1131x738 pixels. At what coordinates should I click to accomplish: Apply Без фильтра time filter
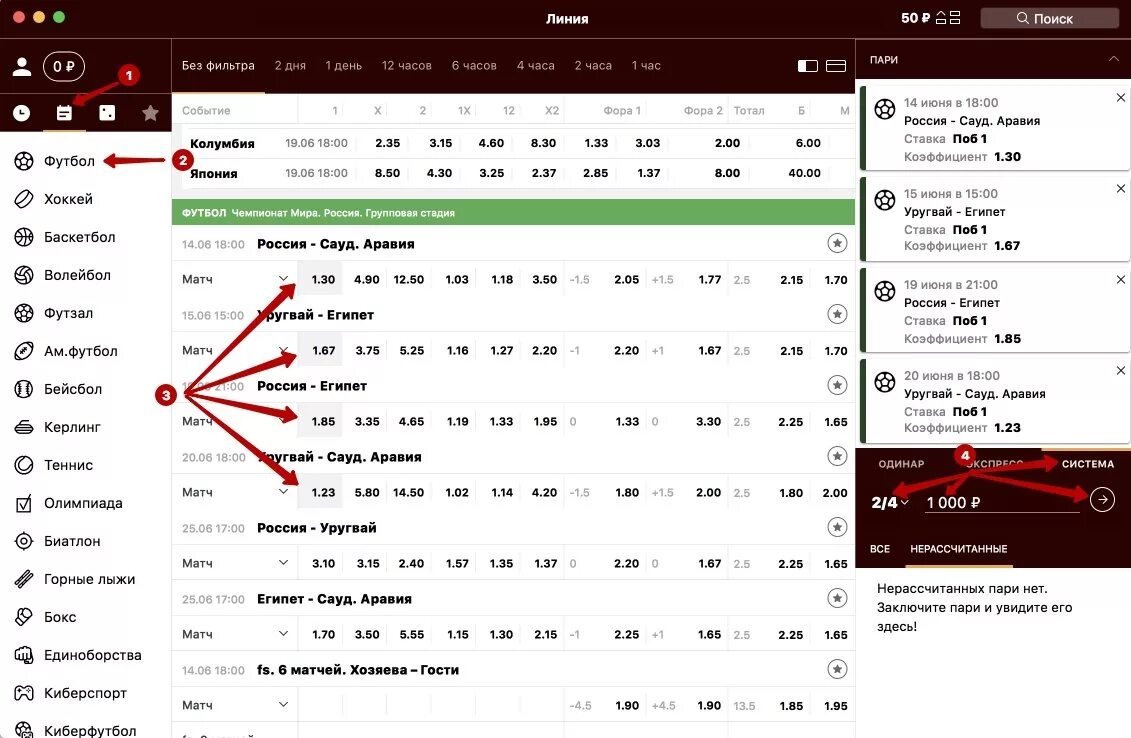click(218, 66)
